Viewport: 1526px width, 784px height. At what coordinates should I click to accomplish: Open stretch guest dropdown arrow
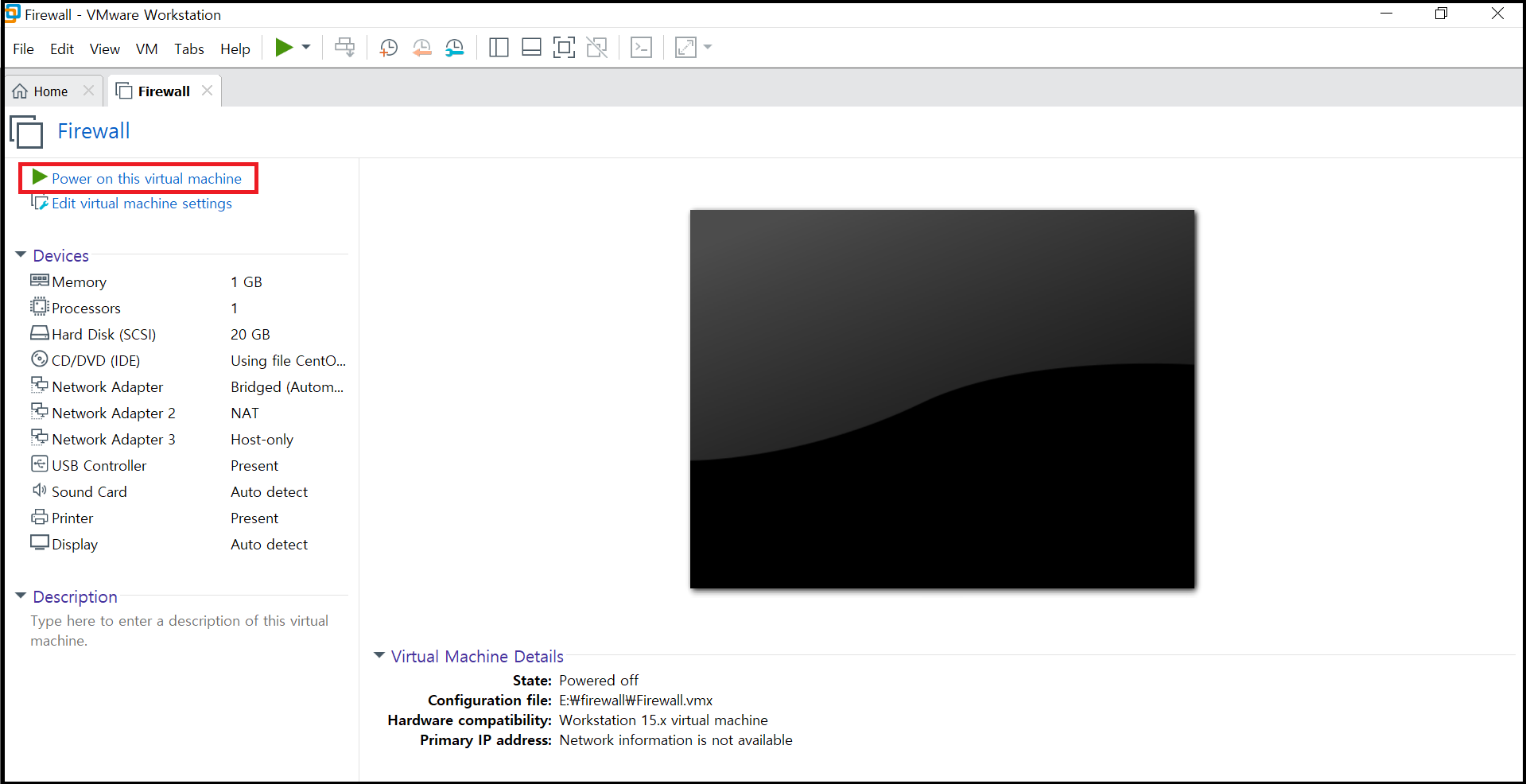coord(708,48)
